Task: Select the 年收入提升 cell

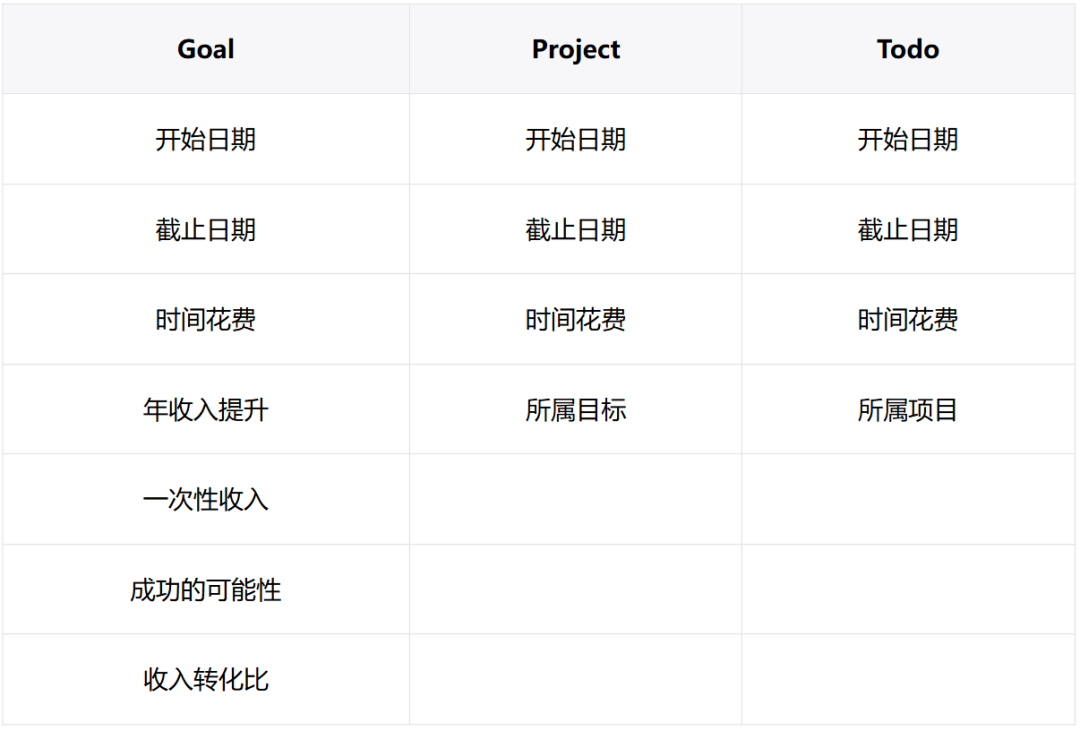Action: point(205,409)
